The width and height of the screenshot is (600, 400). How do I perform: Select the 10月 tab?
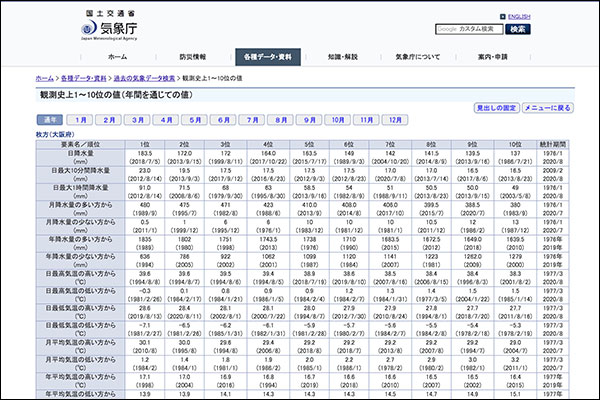click(x=338, y=120)
